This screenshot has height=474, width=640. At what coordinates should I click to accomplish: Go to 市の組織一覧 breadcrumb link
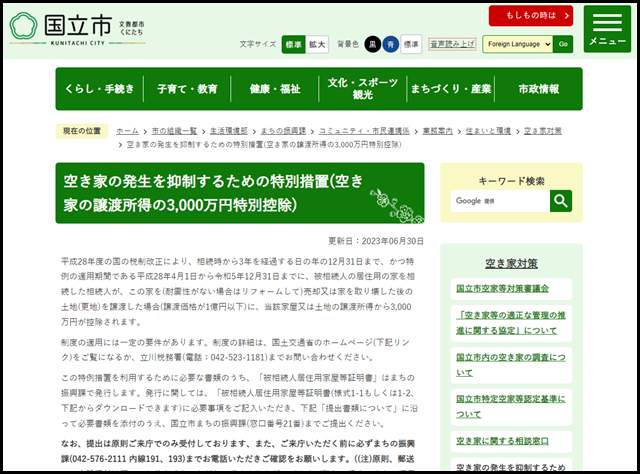coord(174,131)
